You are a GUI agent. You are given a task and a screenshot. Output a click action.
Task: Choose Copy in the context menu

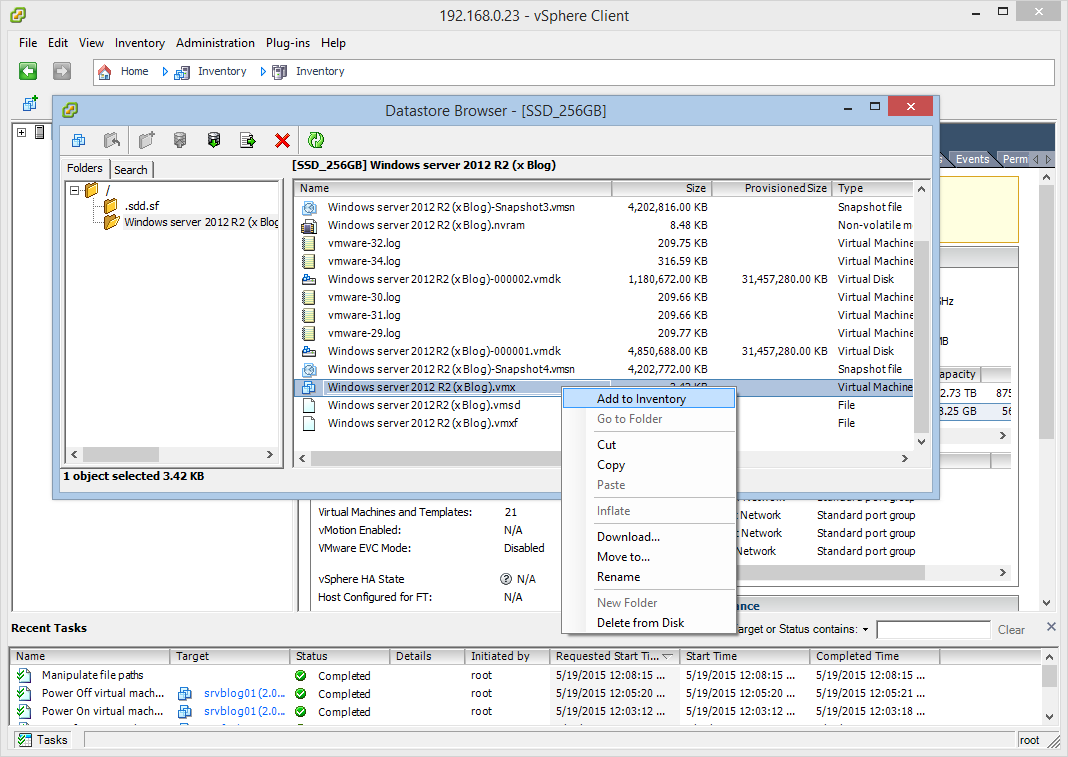(649, 465)
